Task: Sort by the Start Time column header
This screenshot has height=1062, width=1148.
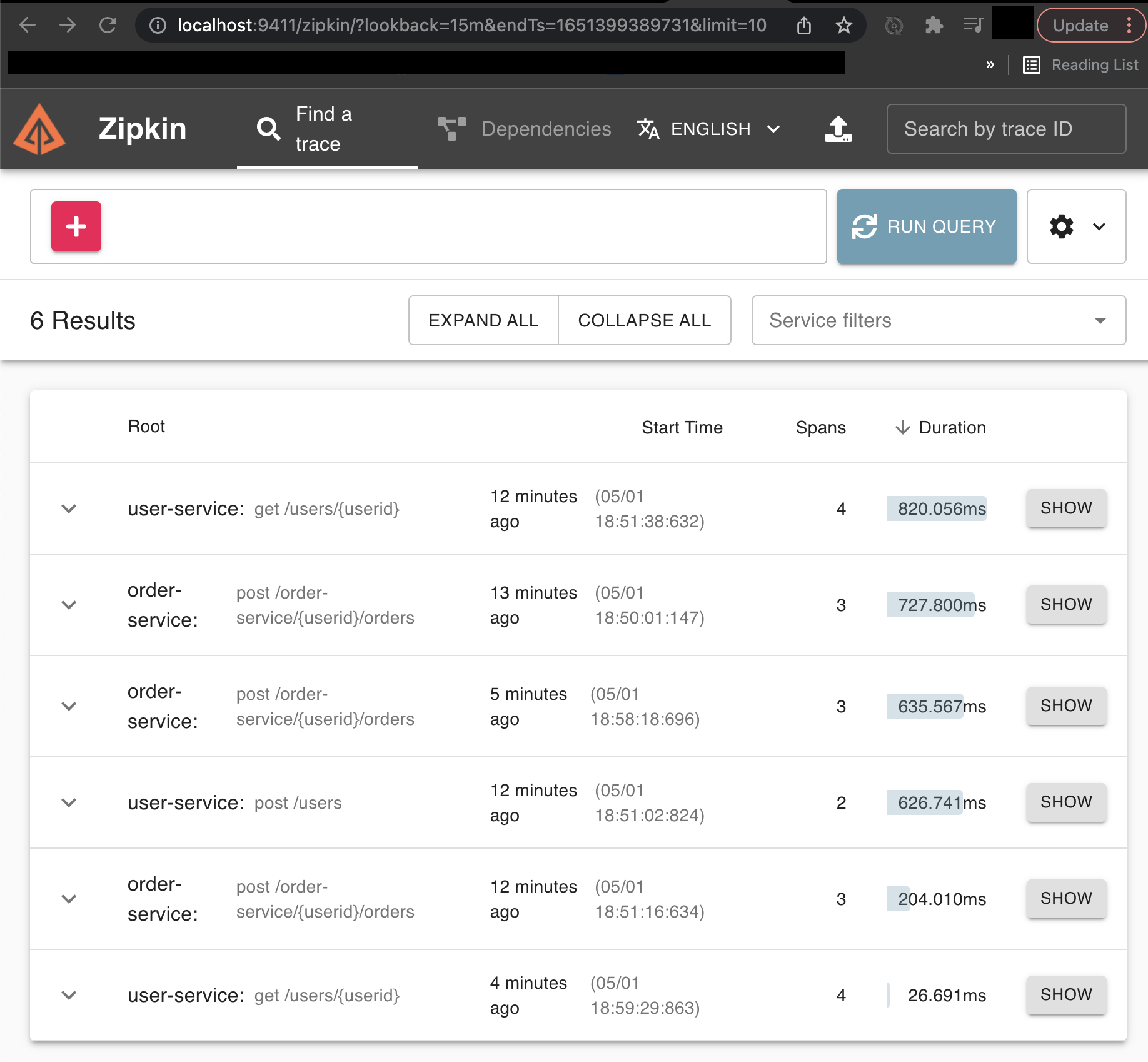Action: coord(682,427)
